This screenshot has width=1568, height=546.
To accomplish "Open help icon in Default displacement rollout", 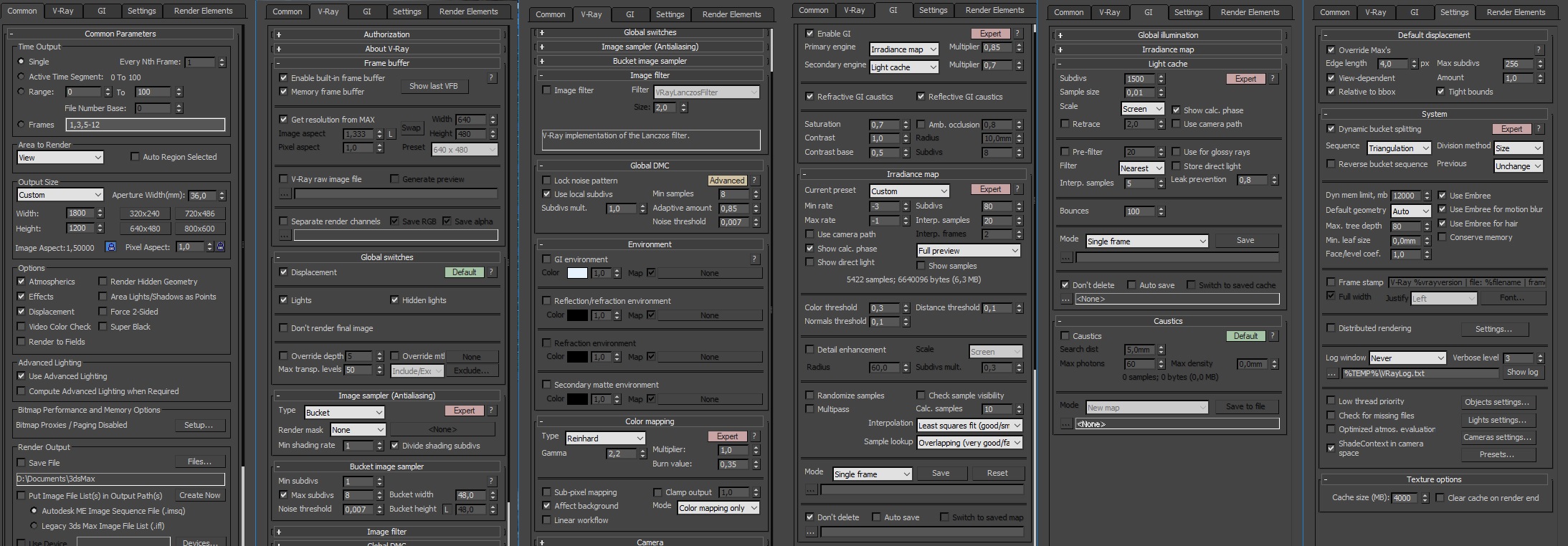I will point(1539,49).
